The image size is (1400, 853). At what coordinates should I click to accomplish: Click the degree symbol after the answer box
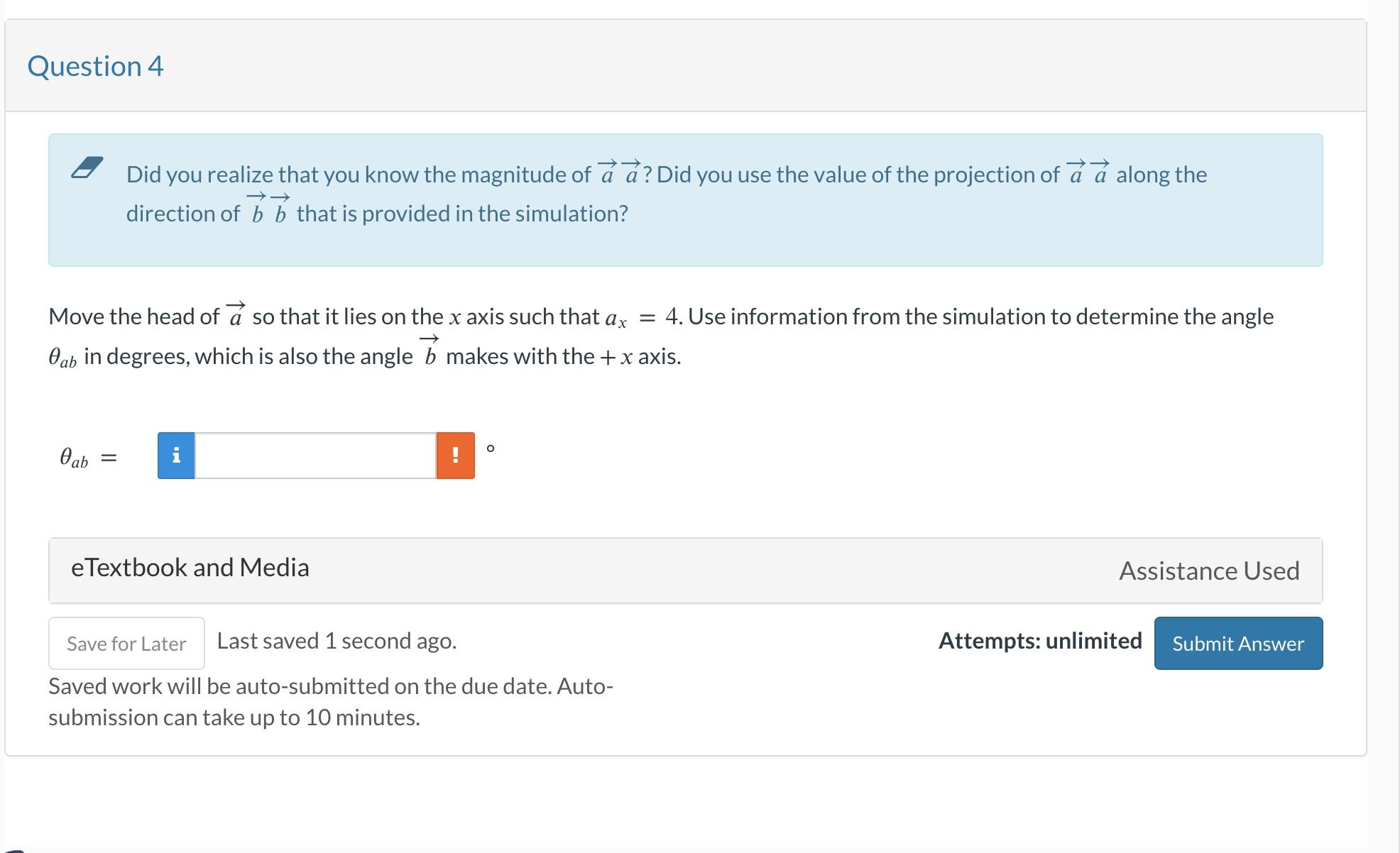pos(491,448)
